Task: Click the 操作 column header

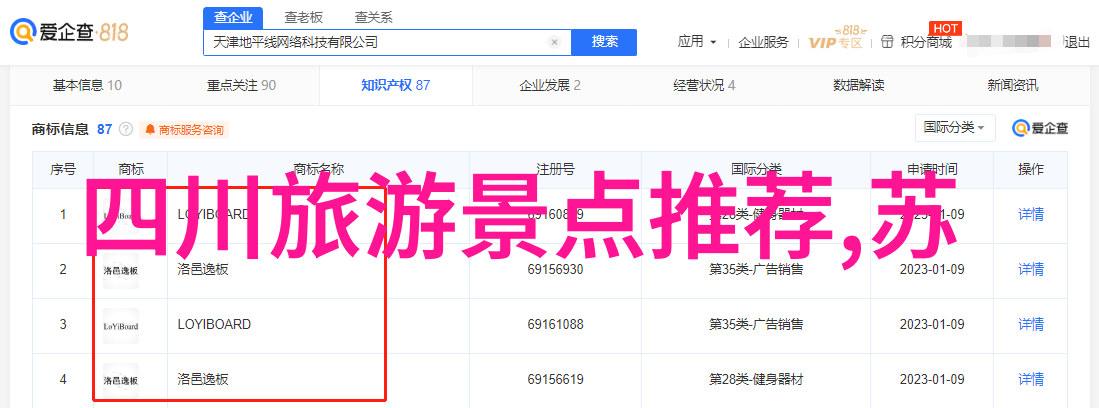Action: (x=1030, y=169)
